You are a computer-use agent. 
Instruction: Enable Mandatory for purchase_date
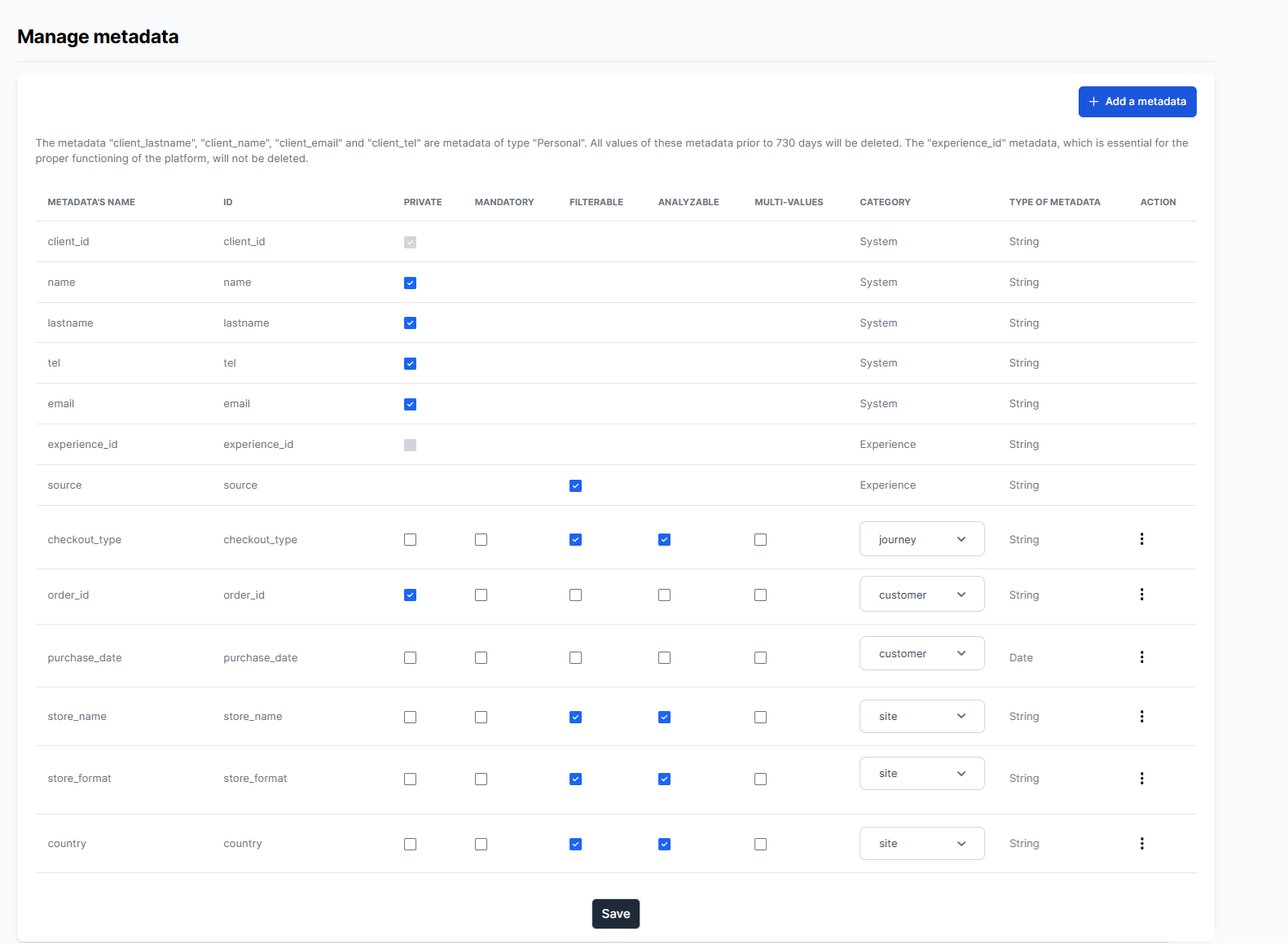tap(481, 658)
